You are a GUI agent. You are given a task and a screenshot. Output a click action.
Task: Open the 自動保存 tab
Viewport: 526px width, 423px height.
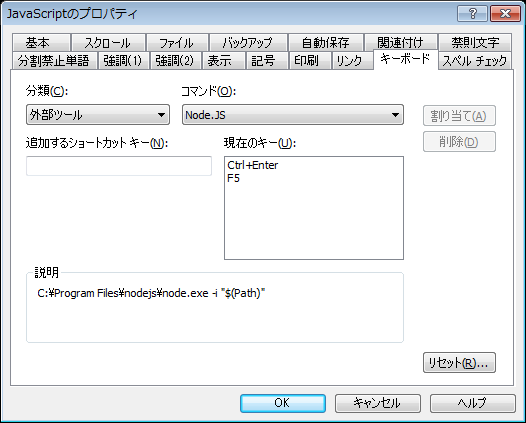tap(326, 43)
